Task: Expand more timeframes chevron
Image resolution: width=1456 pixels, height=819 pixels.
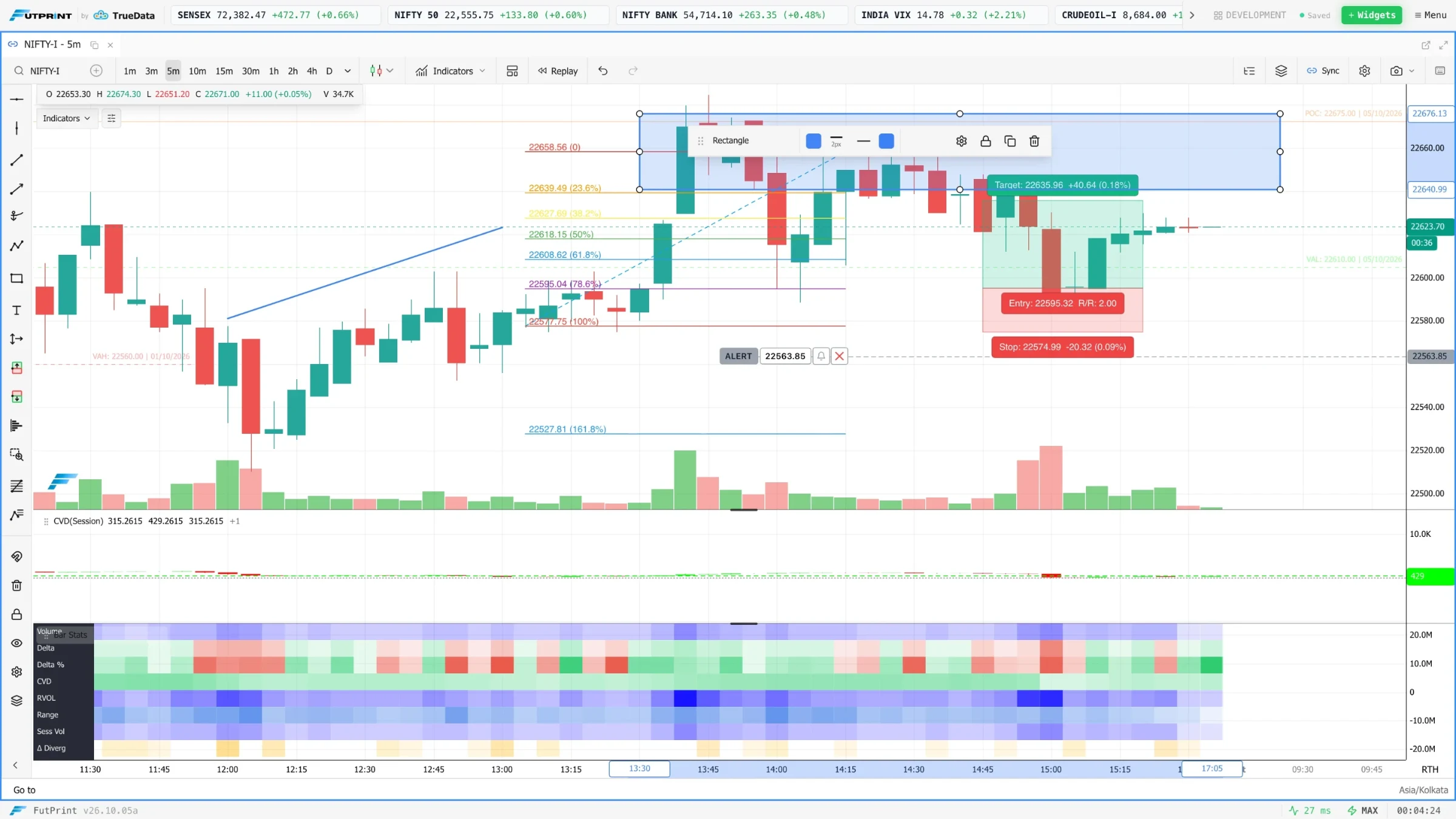Action: click(x=348, y=71)
